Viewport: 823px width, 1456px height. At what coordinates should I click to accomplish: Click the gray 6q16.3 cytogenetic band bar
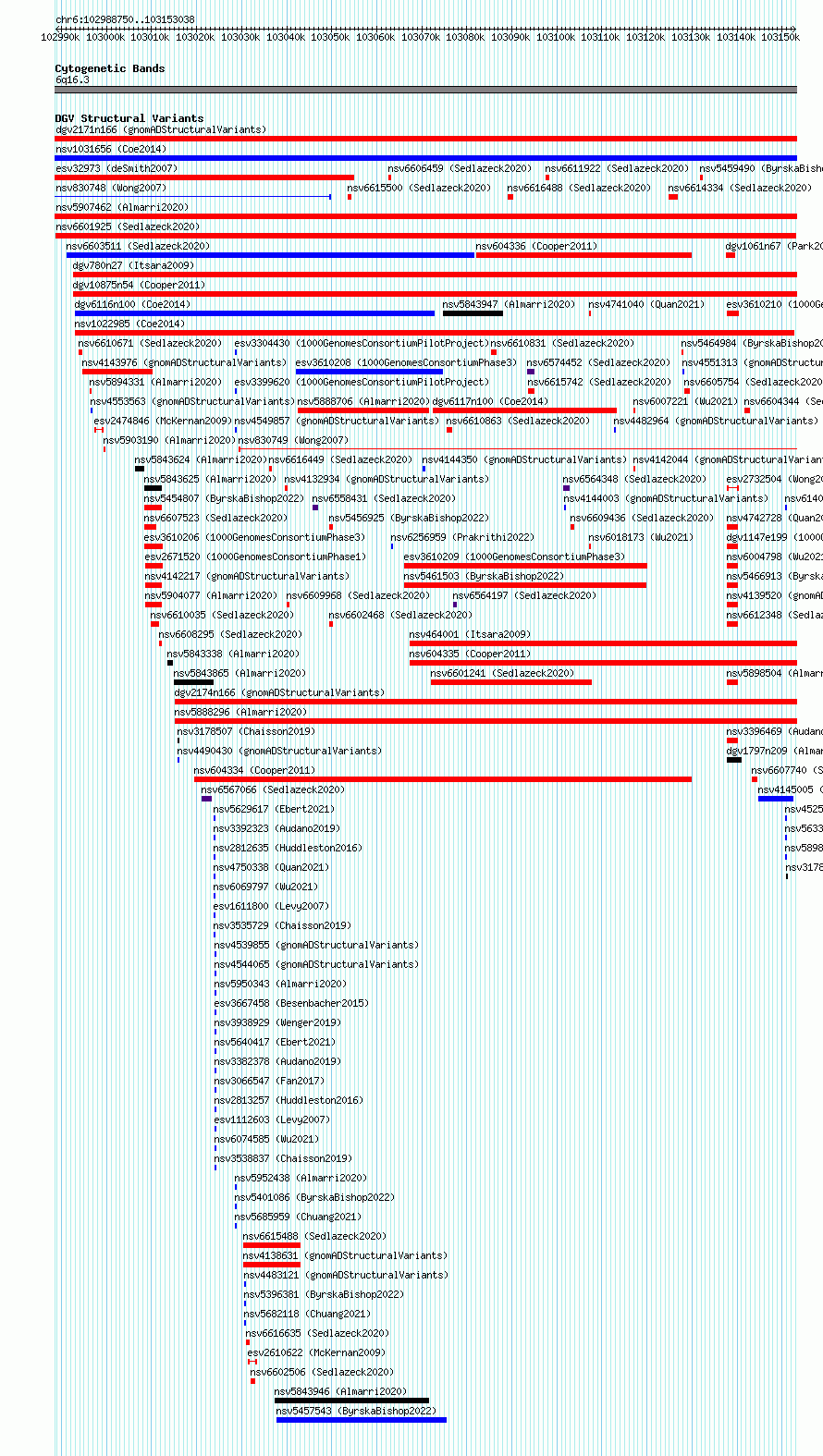[x=425, y=90]
